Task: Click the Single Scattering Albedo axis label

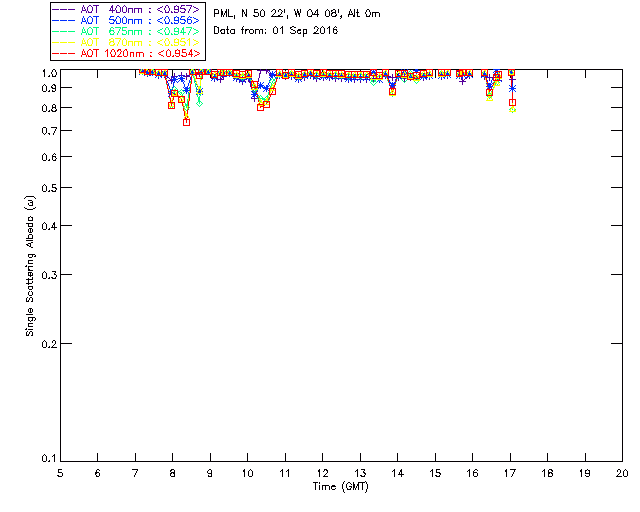Action: coord(30,266)
